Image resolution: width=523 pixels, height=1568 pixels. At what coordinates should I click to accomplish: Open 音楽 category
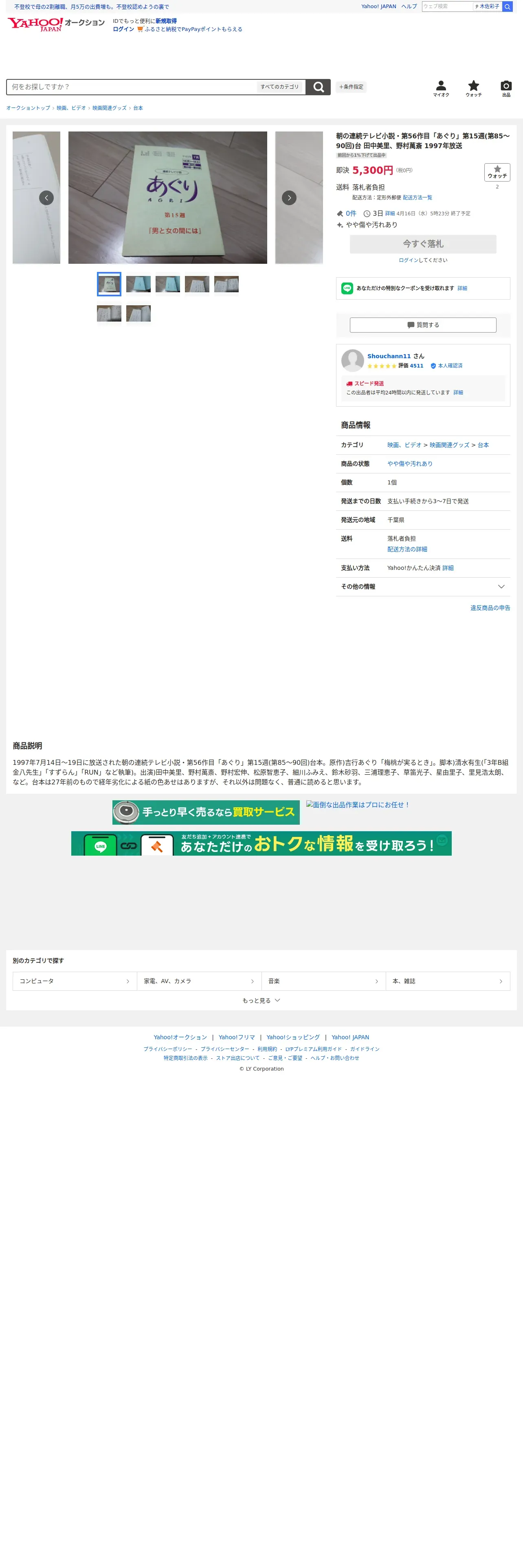click(x=323, y=981)
